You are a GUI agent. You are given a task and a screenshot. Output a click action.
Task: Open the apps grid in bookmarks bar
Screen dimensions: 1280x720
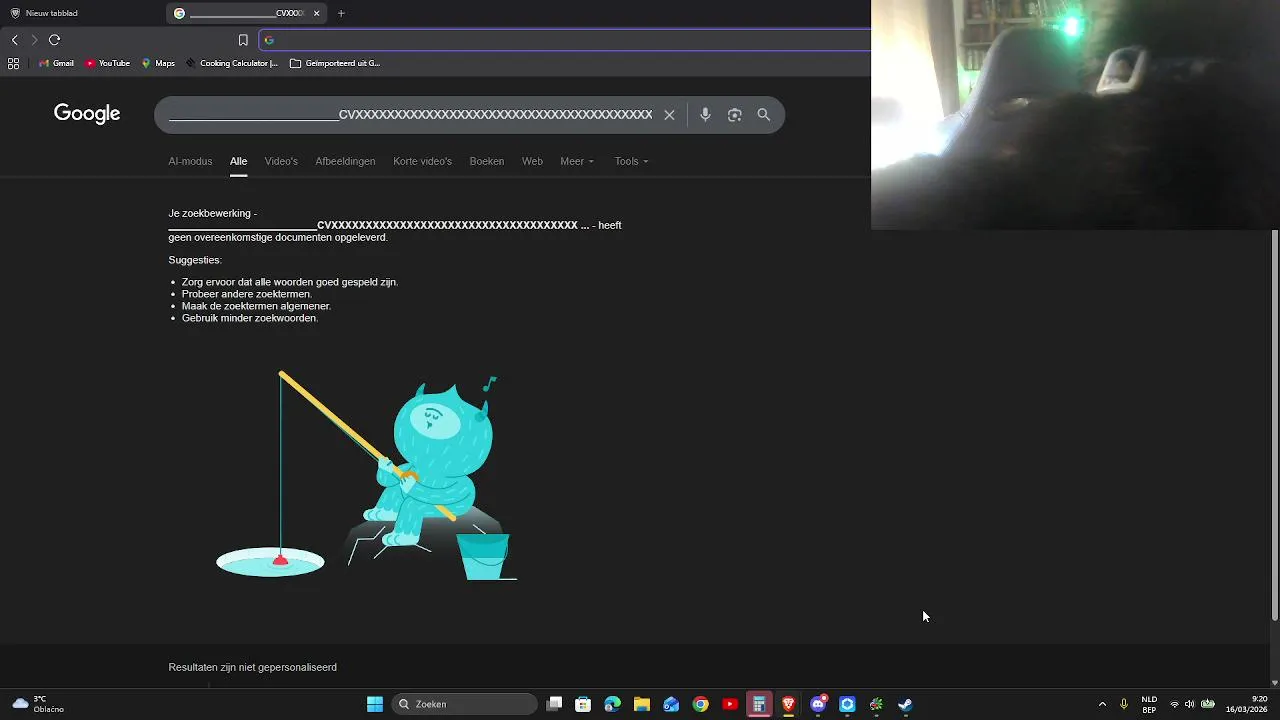coord(13,63)
